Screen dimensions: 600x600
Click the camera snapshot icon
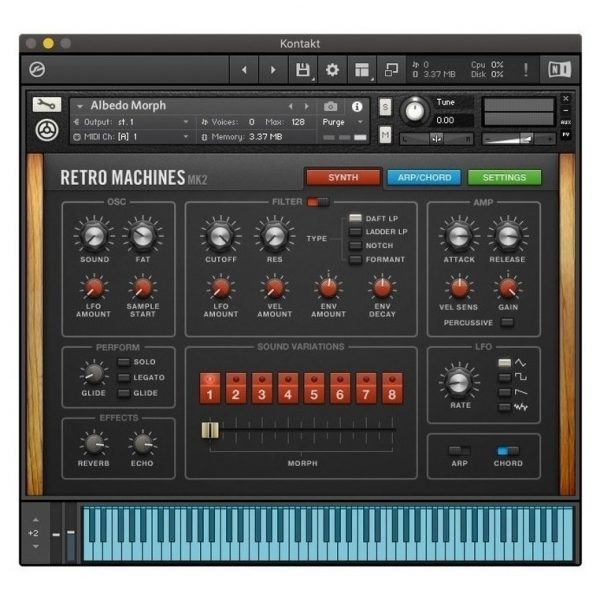pos(331,106)
